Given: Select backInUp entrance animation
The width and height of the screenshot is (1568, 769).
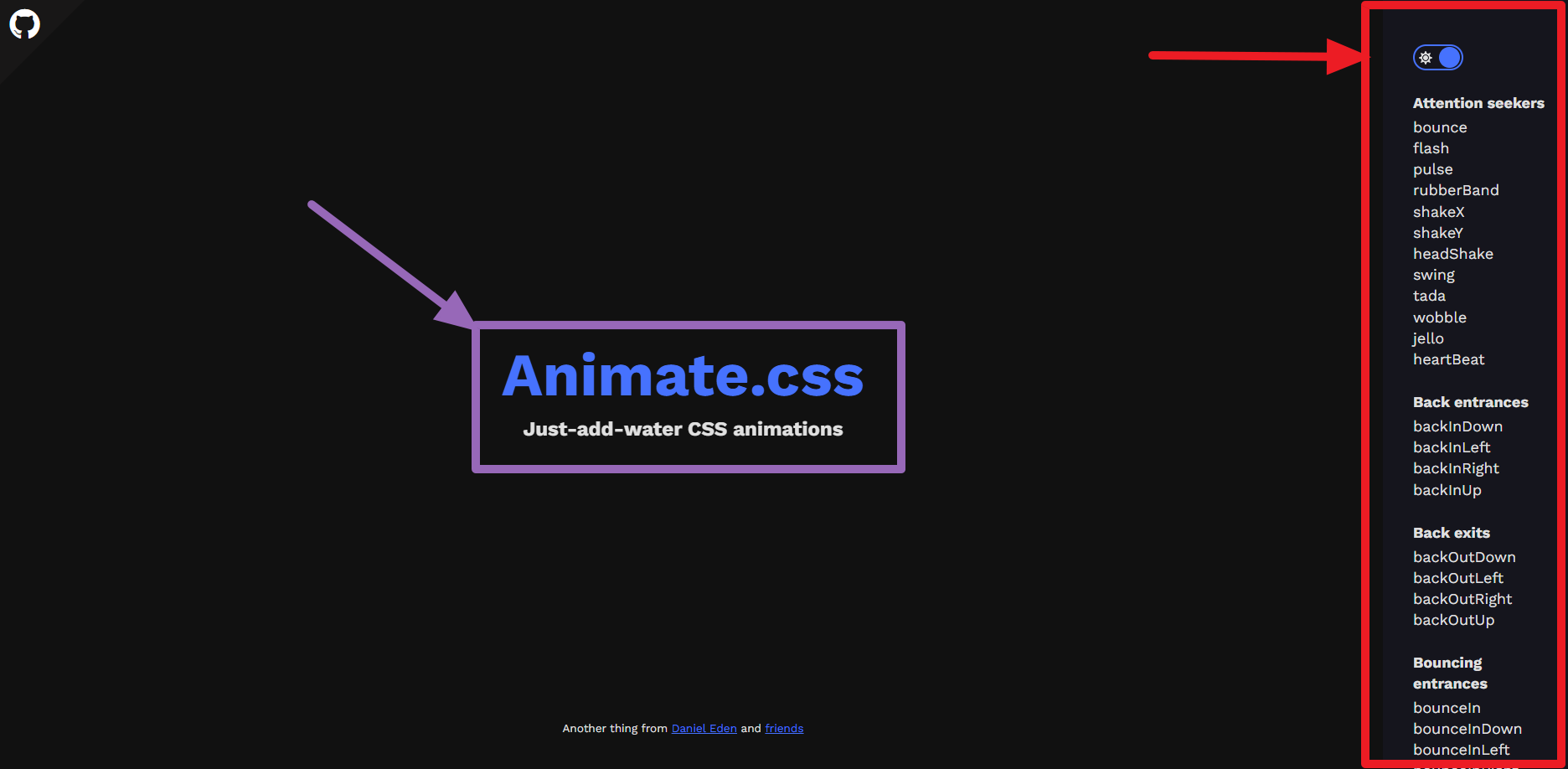Looking at the screenshot, I should [1447, 490].
